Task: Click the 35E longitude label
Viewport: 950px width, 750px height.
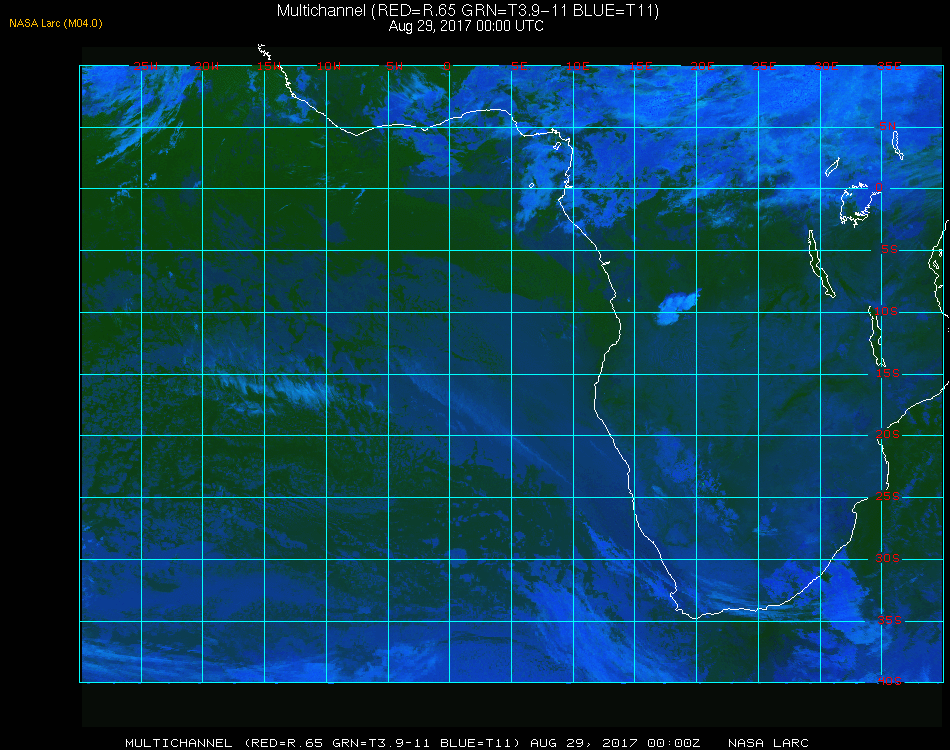Action: 889,66
